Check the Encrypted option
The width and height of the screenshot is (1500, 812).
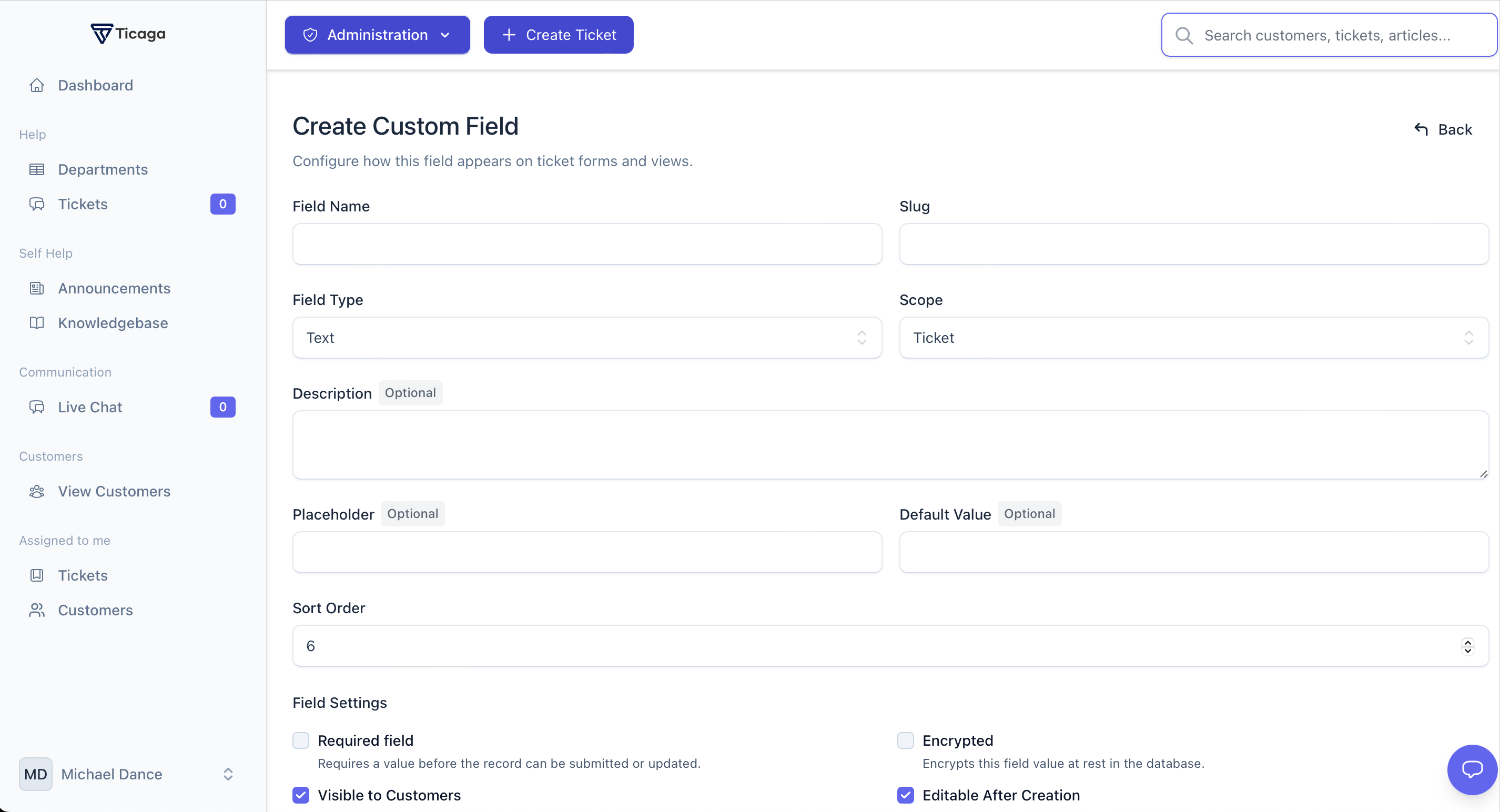pos(906,740)
